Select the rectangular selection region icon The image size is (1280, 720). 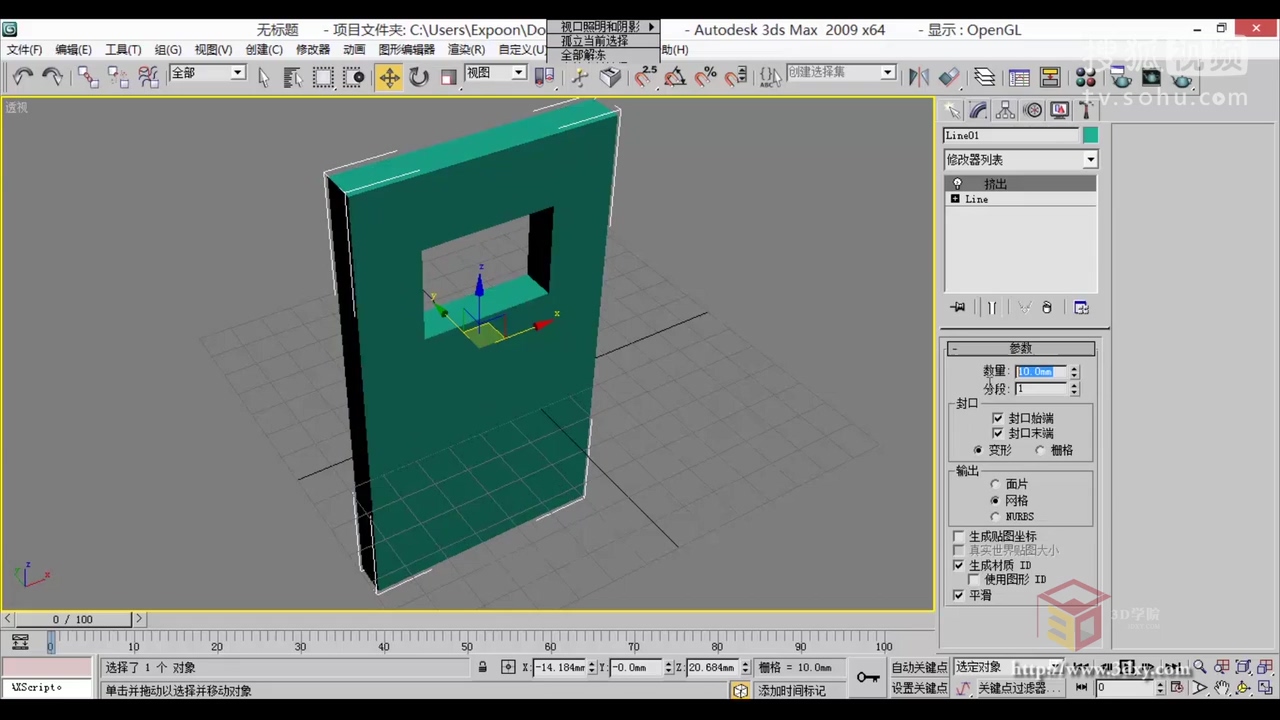tap(323, 77)
